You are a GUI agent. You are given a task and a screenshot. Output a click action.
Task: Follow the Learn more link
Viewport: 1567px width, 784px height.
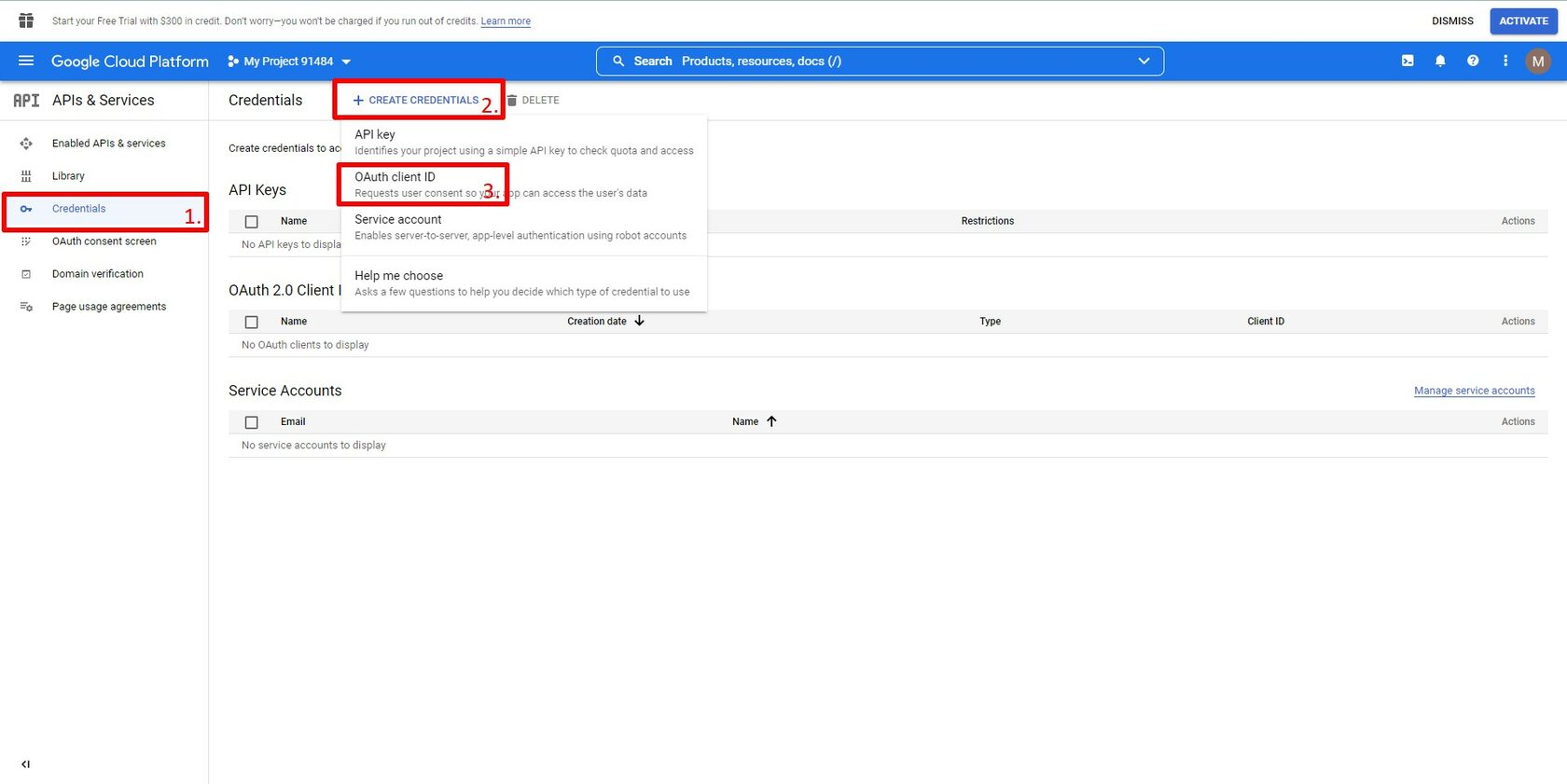tap(506, 21)
